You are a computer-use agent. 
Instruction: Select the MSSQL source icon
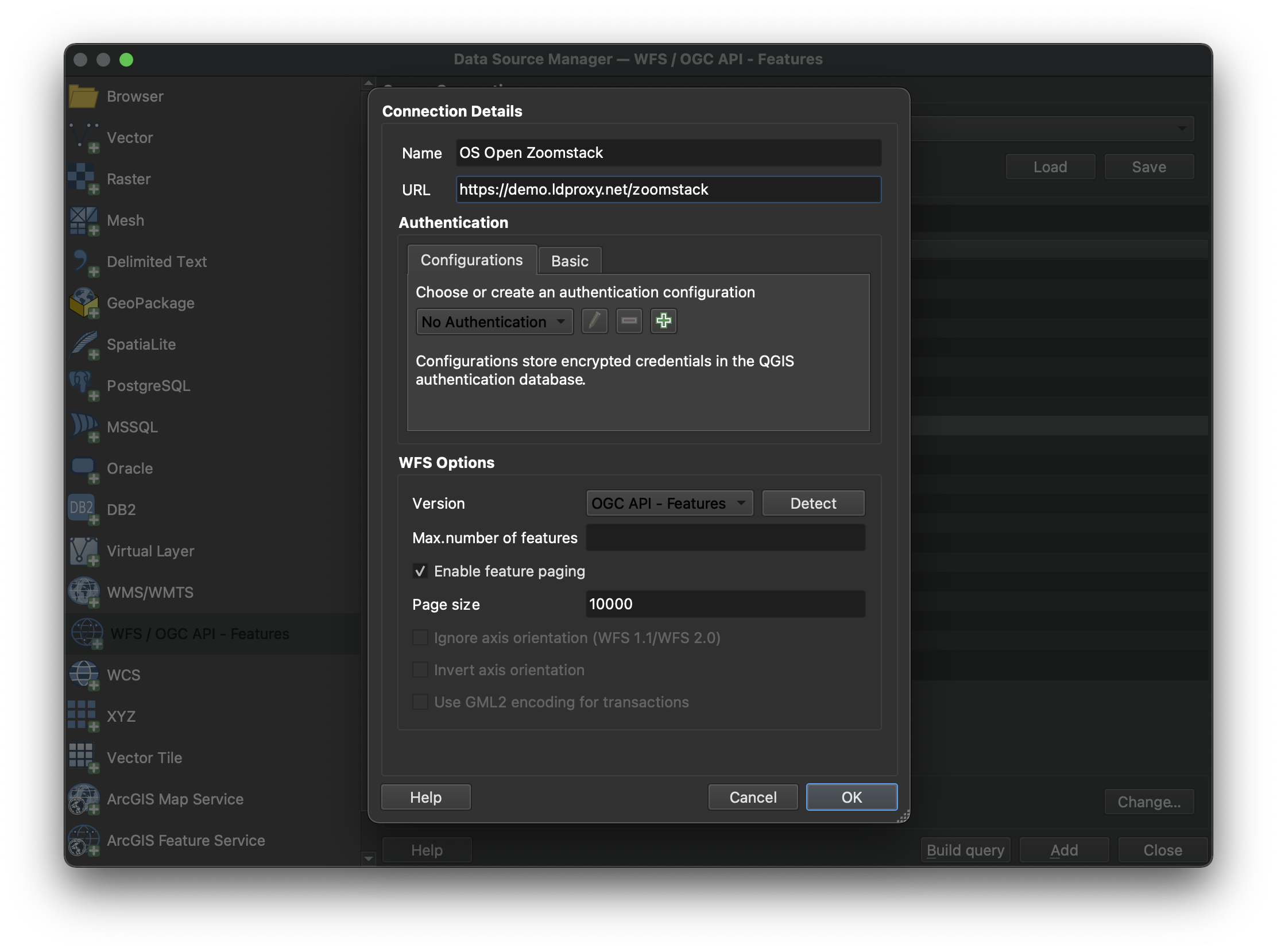point(84,428)
